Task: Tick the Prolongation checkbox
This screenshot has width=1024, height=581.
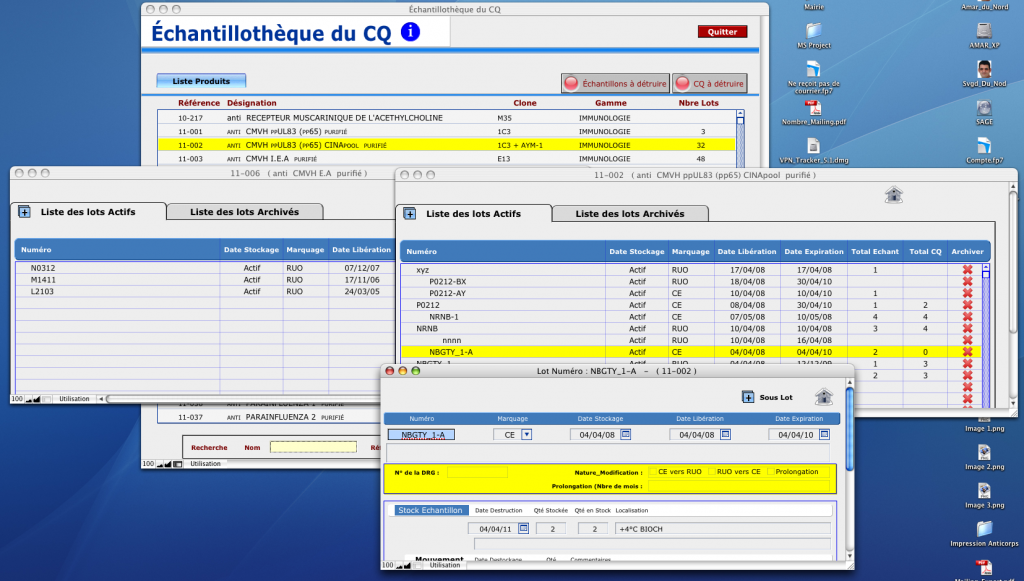Action: point(771,471)
